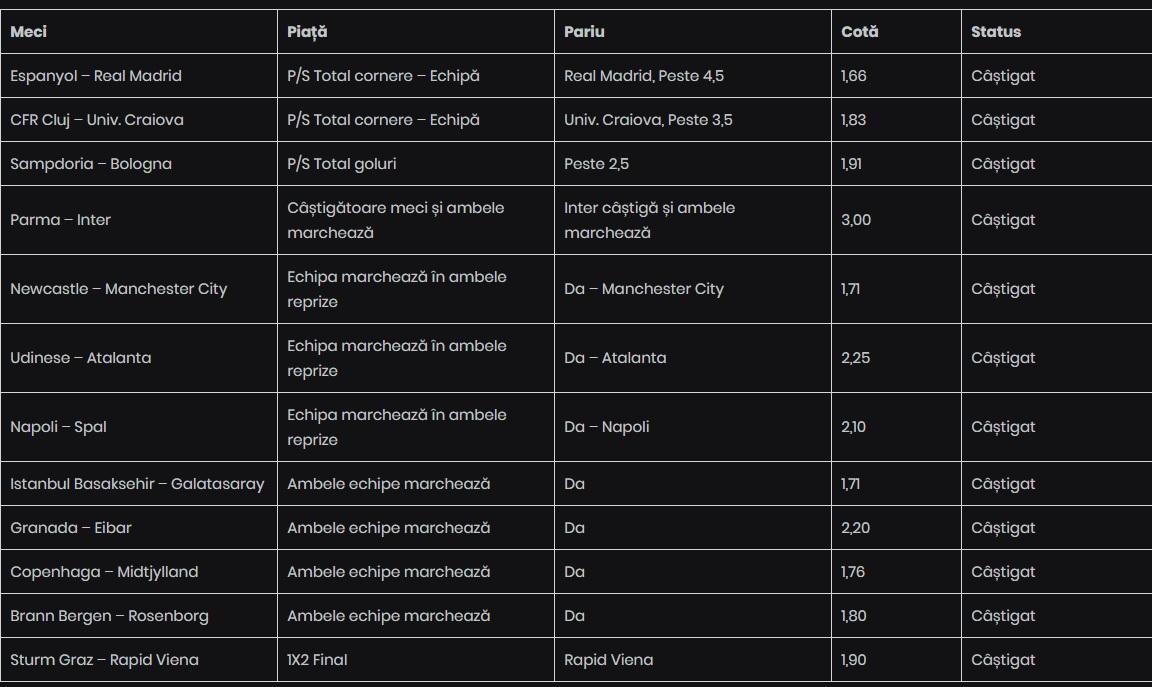The width and height of the screenshot is (1152, 687).
Task: Select the Espanyol – Real Madrid match cell
Action: 96,76
